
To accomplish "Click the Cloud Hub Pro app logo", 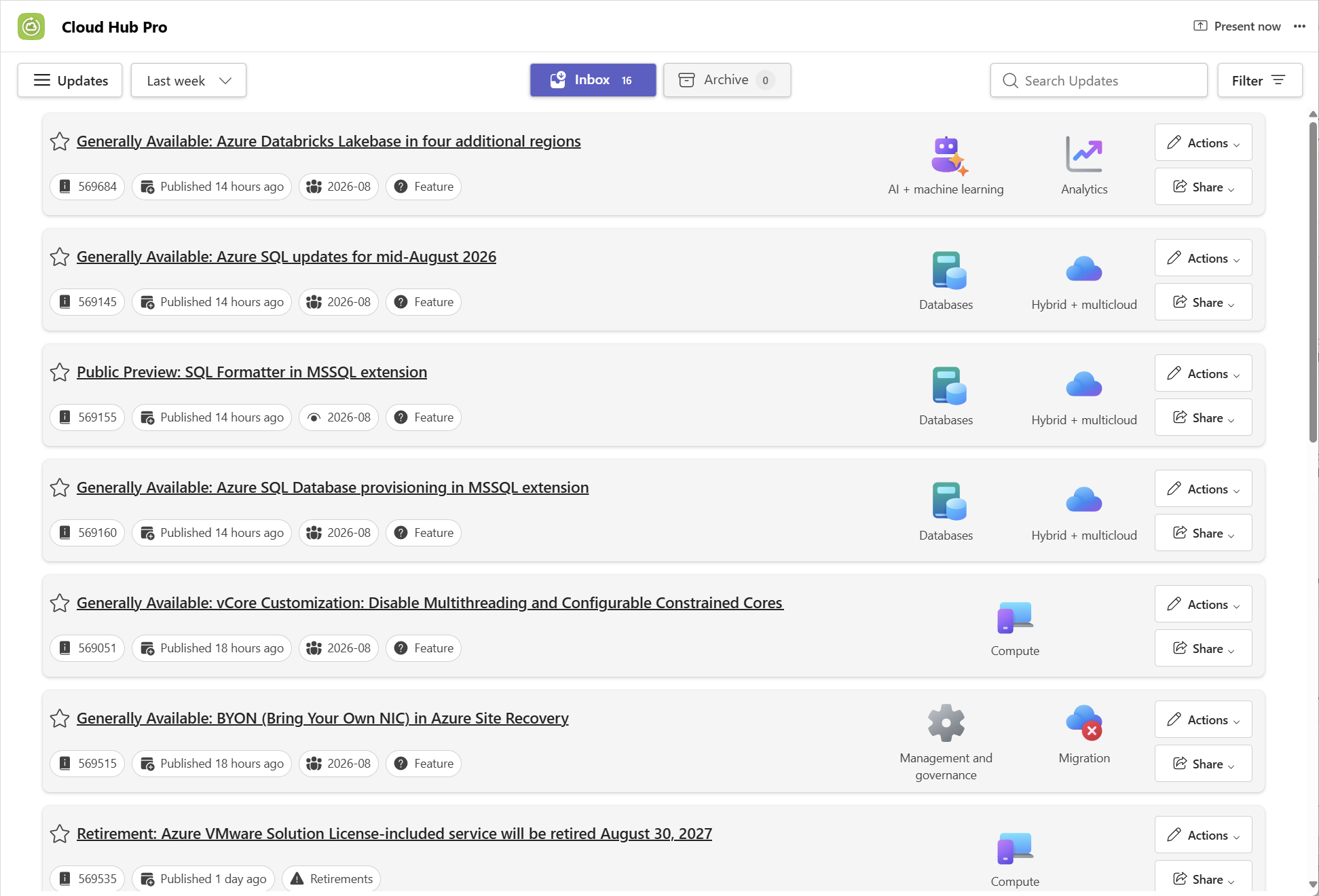I will [31, 26].
